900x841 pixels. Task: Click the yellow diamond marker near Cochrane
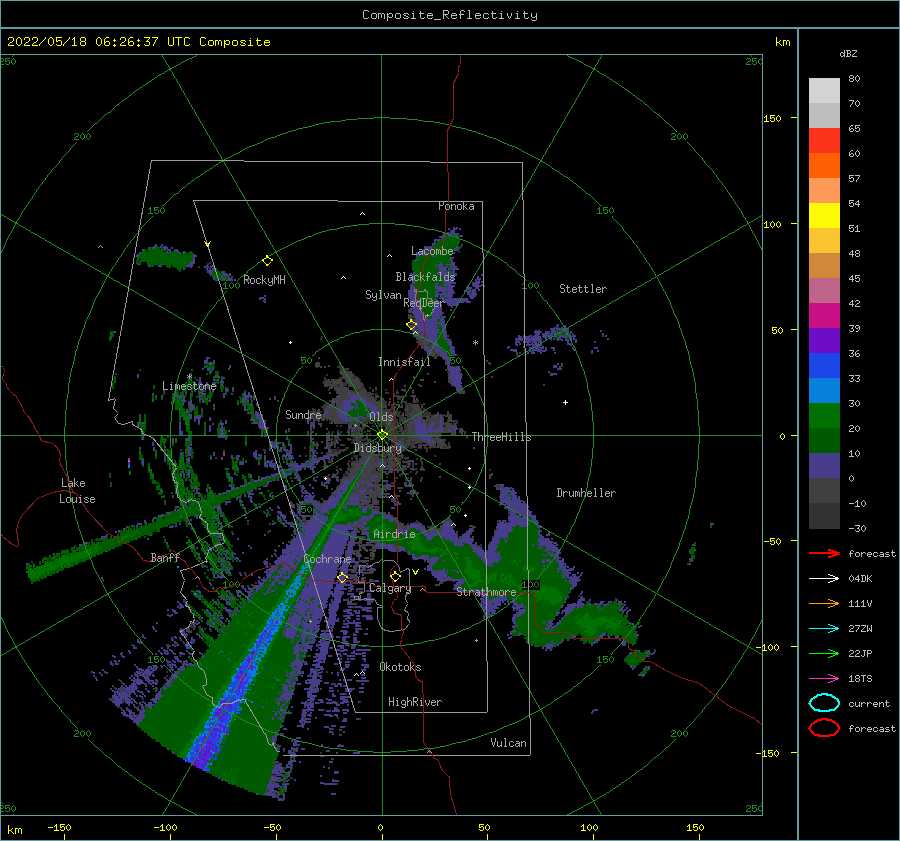342,578
